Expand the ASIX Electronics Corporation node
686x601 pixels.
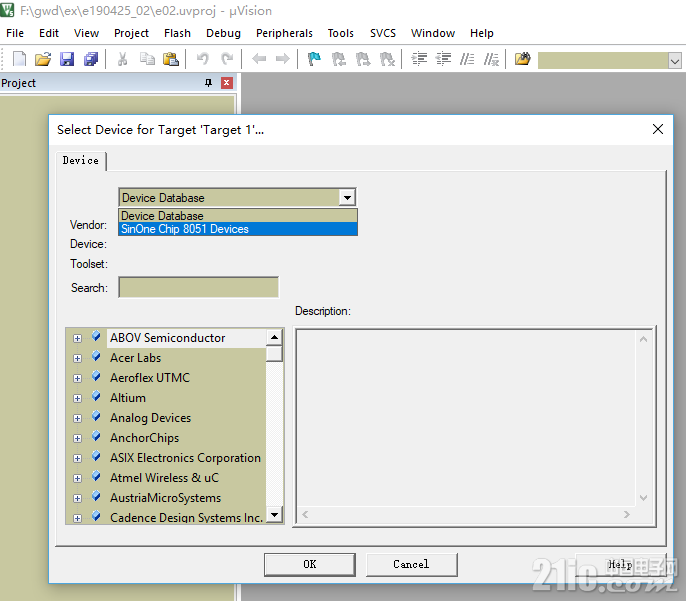pyautogui.click(x=77, y=458)
